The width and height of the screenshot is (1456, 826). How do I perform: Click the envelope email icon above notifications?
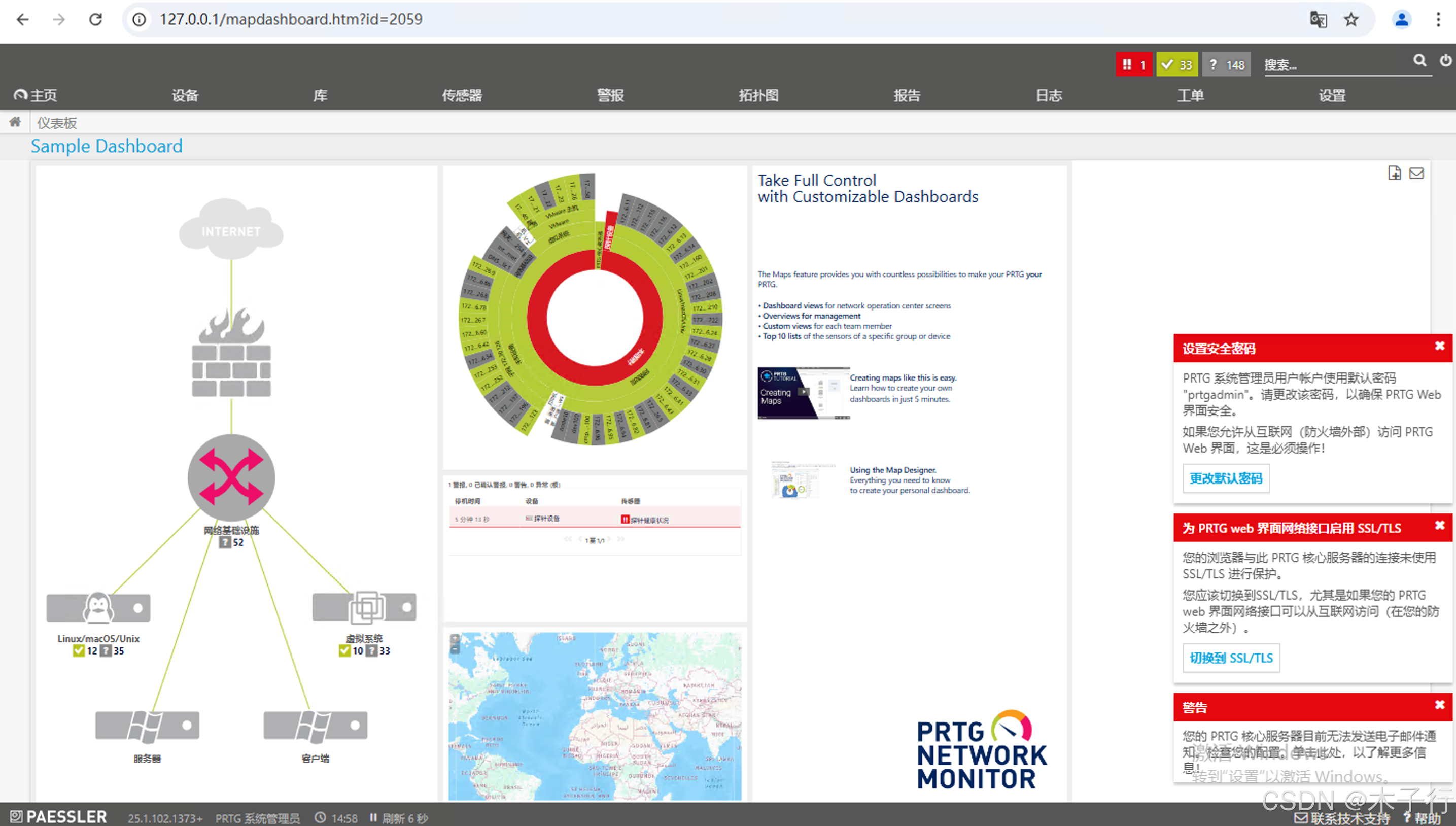(1416, 173)
